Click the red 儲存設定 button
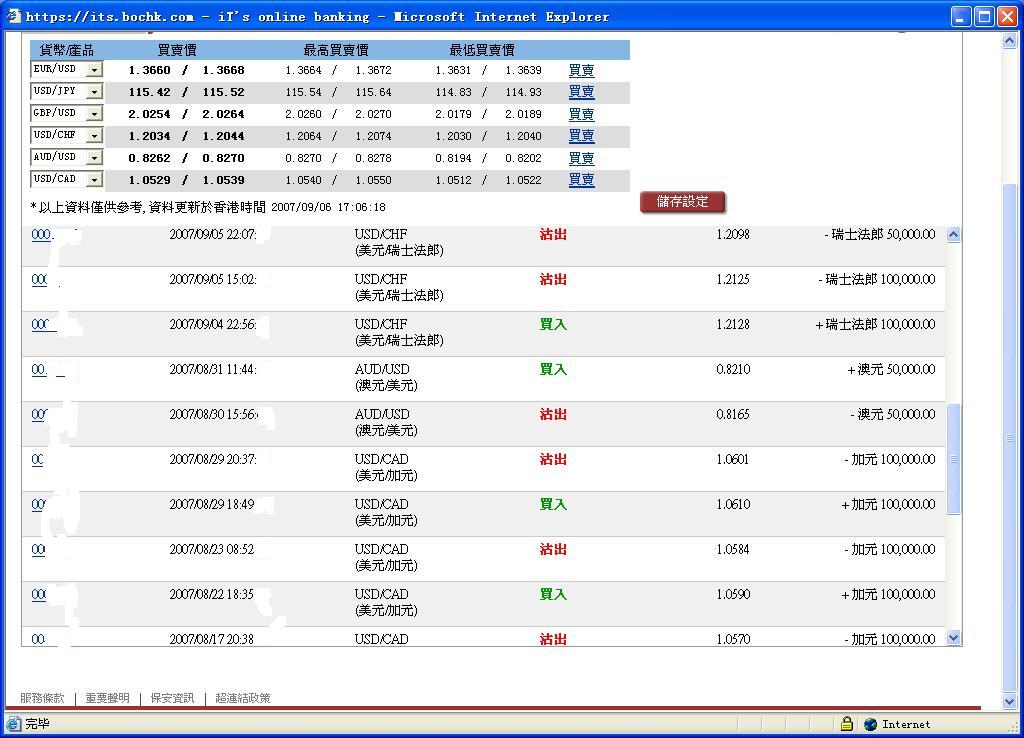The height and width of the screenshot is (738, 1024). (682, 202)
